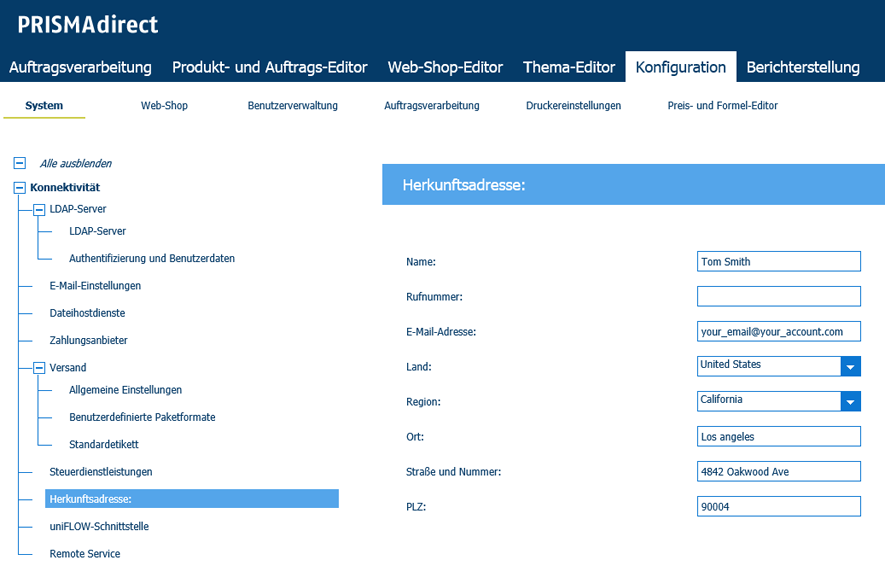Open Steuerdienstleistungen in the tree
The height and width of the screenshot is (566, 885).
pyautogui.click(x=101, y=472)
